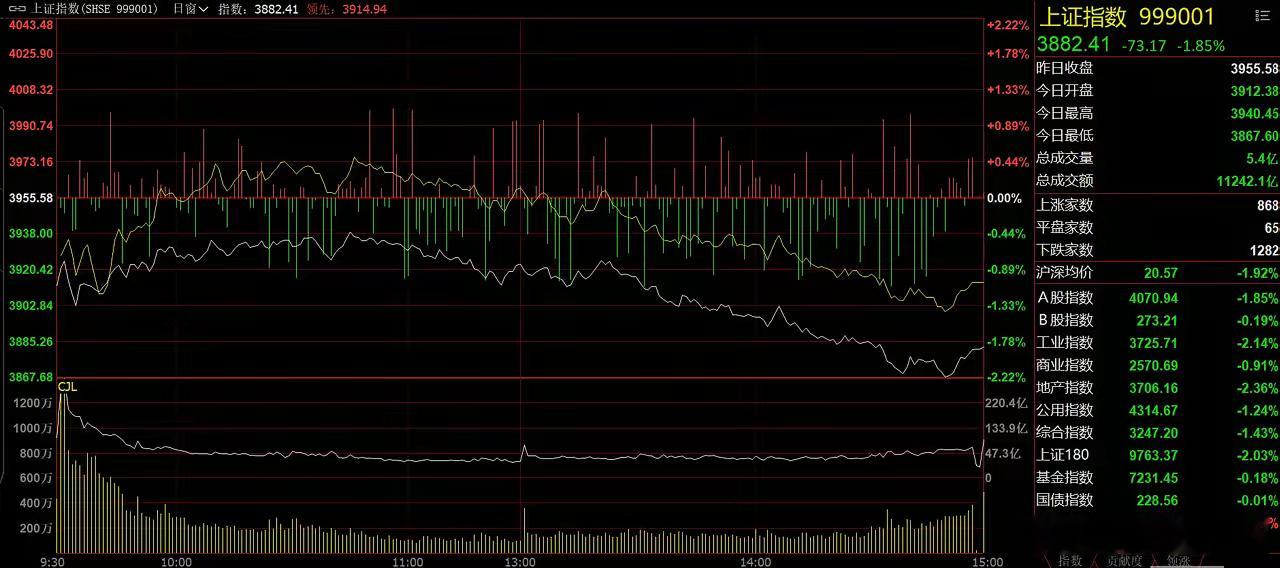This screenshot has width=1280, height=568.
Task: Click the 1200万 volume axis label
Action: click(33, 402)
